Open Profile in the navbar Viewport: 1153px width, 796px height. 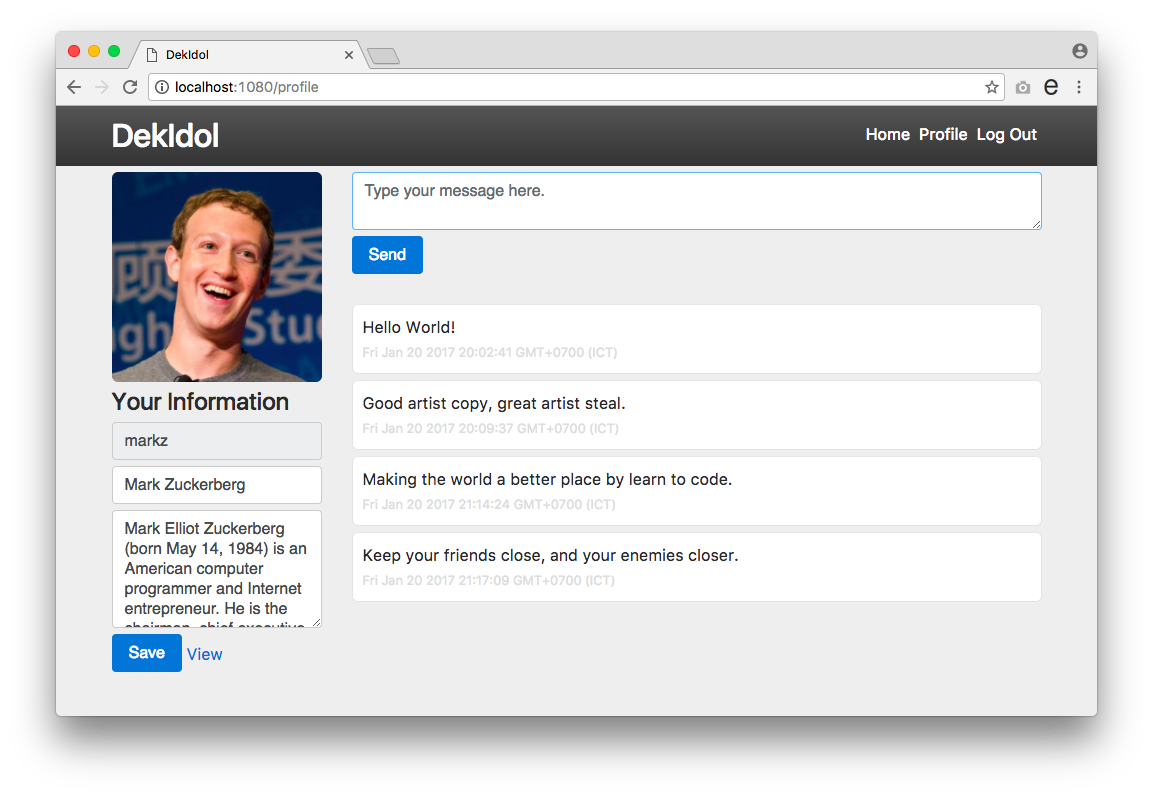[943, 135]
